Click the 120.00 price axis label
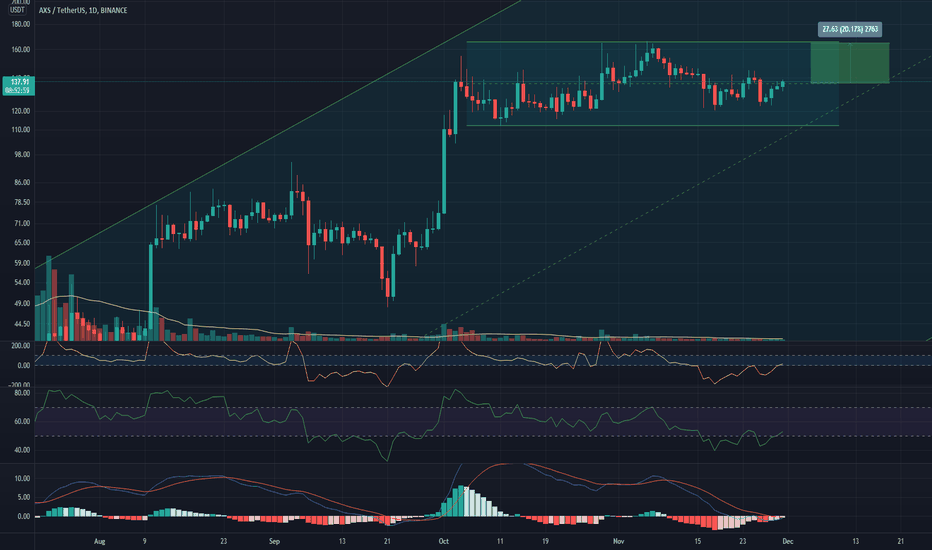This screenshot has width=932, height=550. (21, 111)
